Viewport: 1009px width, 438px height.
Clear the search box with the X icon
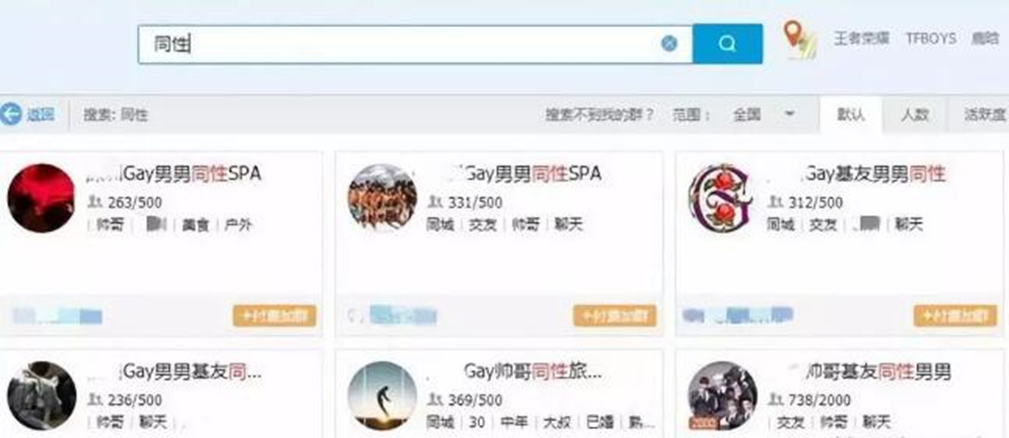(669, 44)
